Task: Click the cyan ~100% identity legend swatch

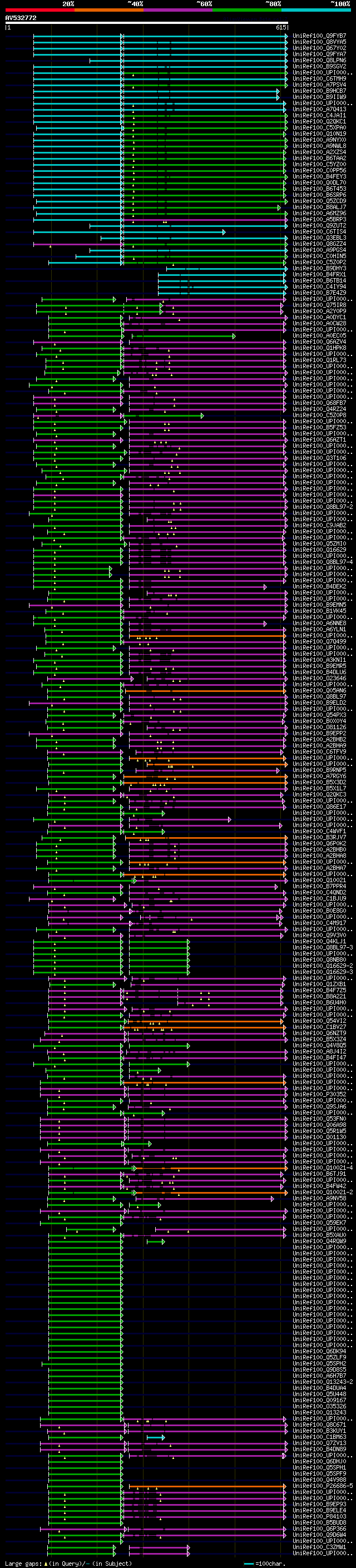Action: (316, 11)
